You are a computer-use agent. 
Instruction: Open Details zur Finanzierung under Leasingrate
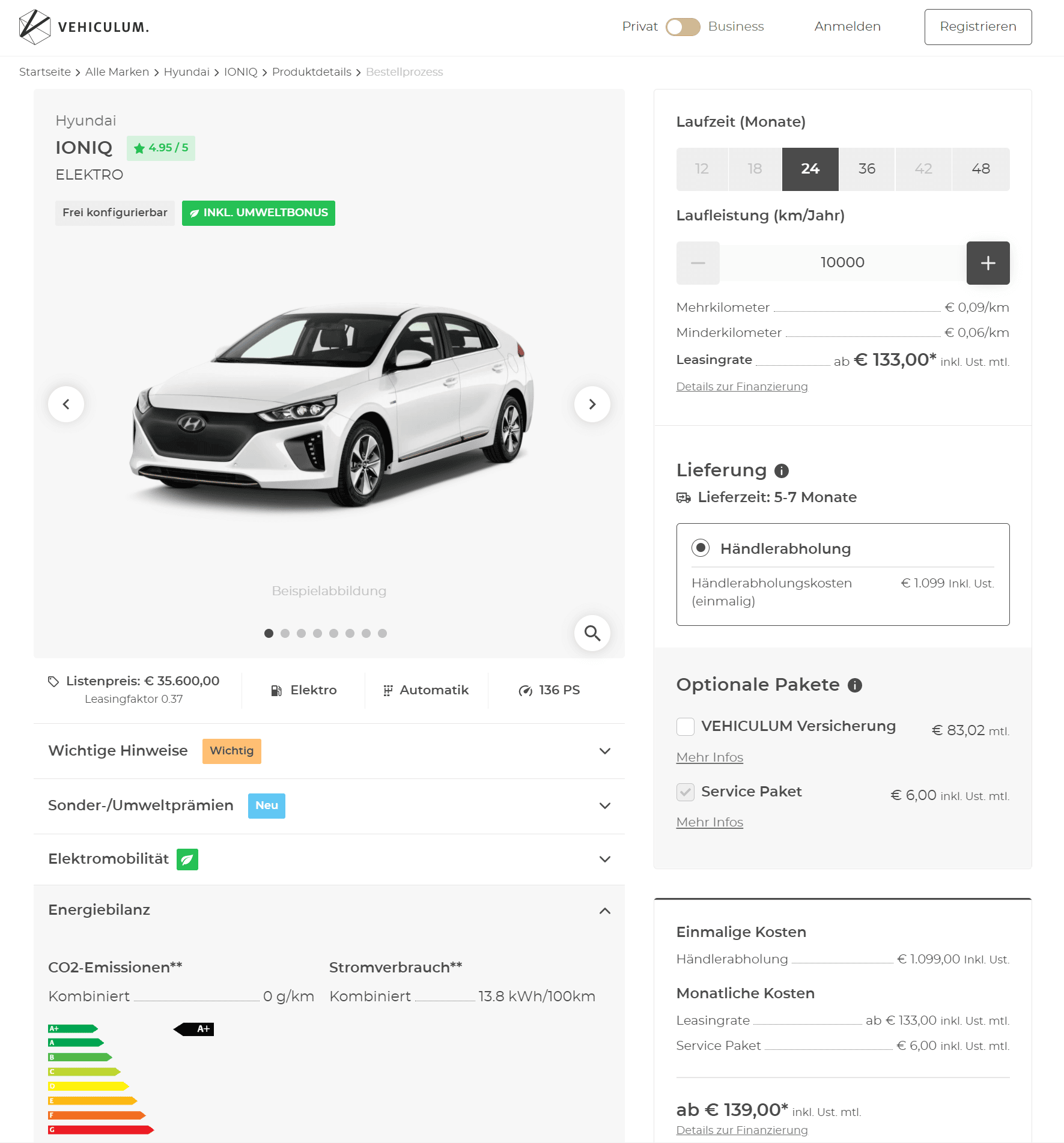[x=742, y=387]
